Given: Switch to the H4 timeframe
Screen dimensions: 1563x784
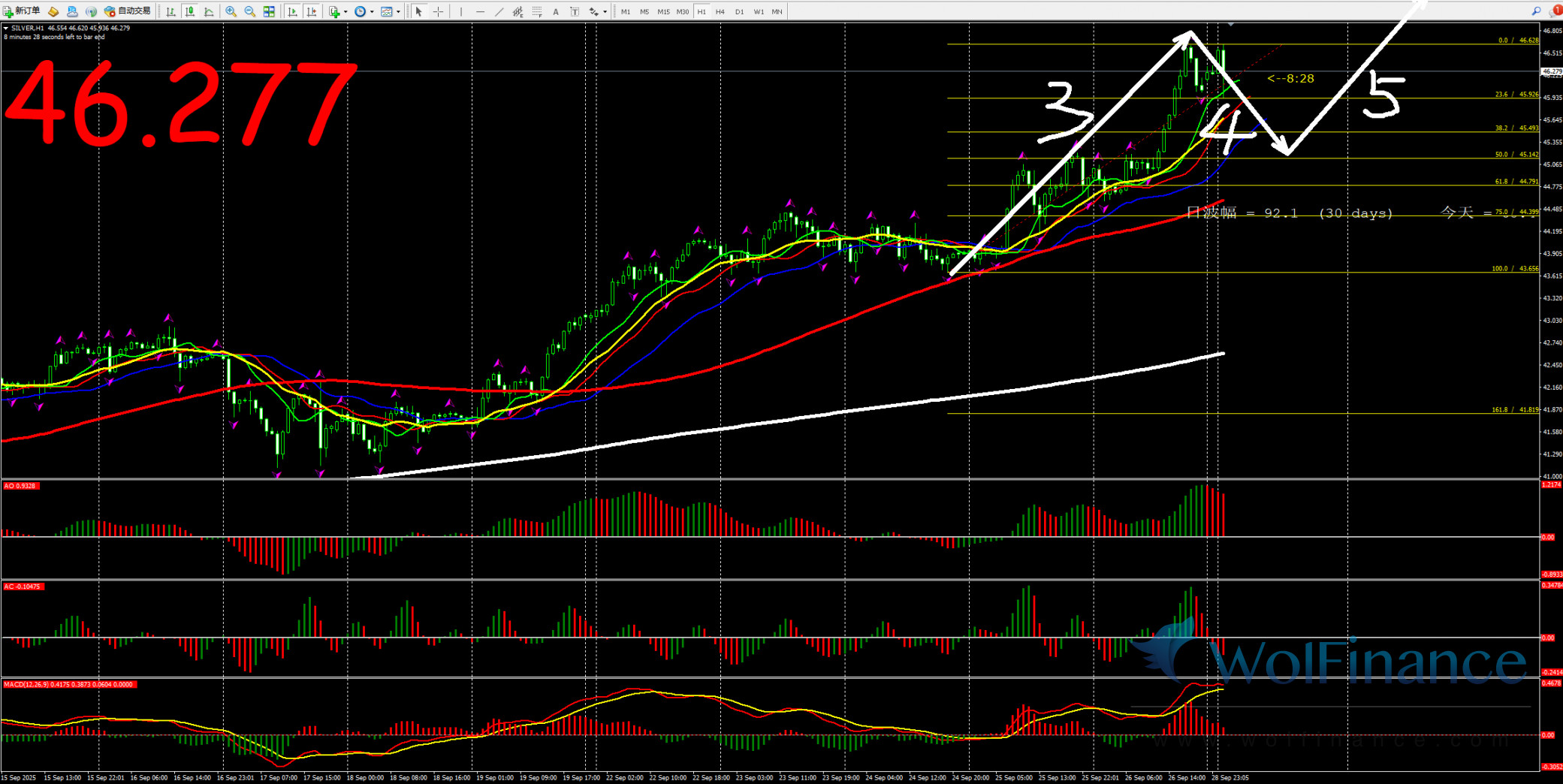Looking at the screenshot, I should pyautogui.click(x=720, y=11).
